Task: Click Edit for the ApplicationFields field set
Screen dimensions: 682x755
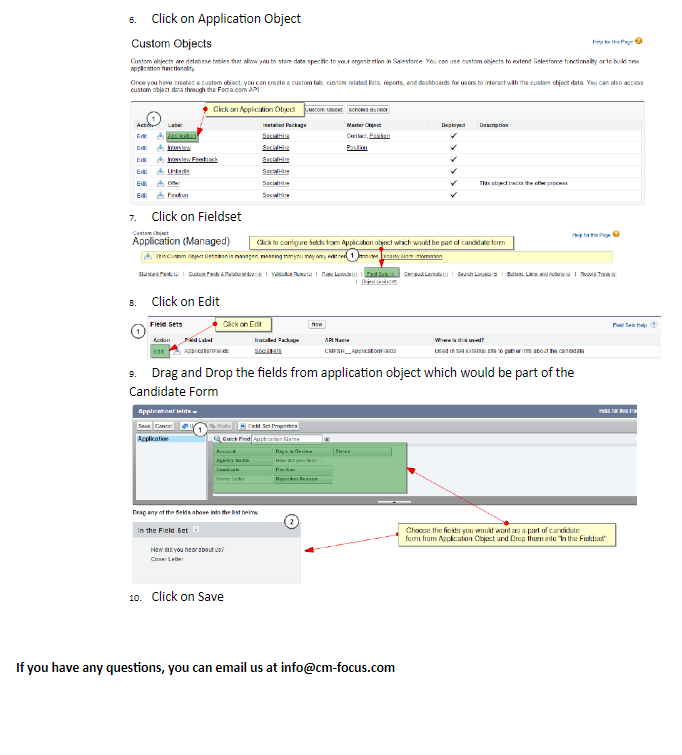Action: 159,351
